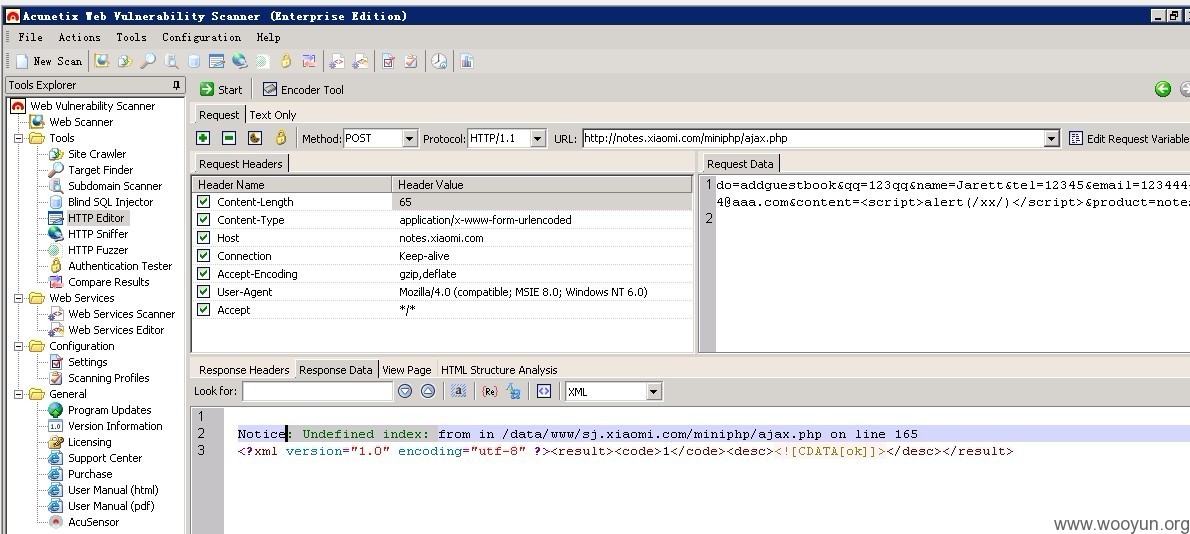Uncheck the Connection header checkbox
The width and height of the screenshot is (1190, 534).
[203, 256]
